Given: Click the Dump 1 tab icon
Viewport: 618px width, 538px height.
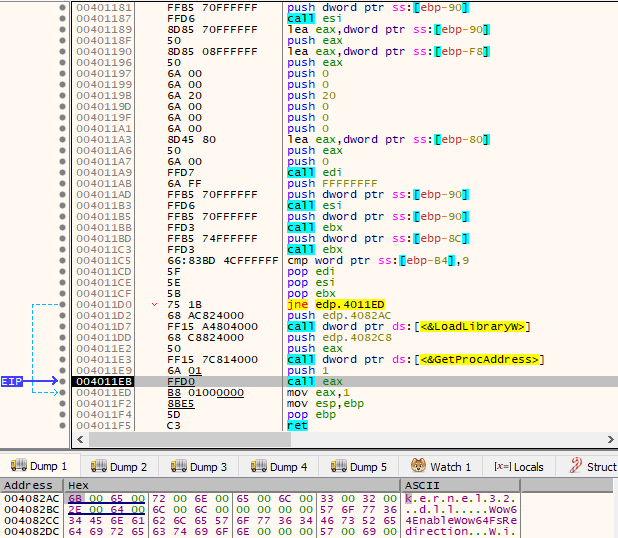Looking at the screenshot, I should (x=19, y=465).
